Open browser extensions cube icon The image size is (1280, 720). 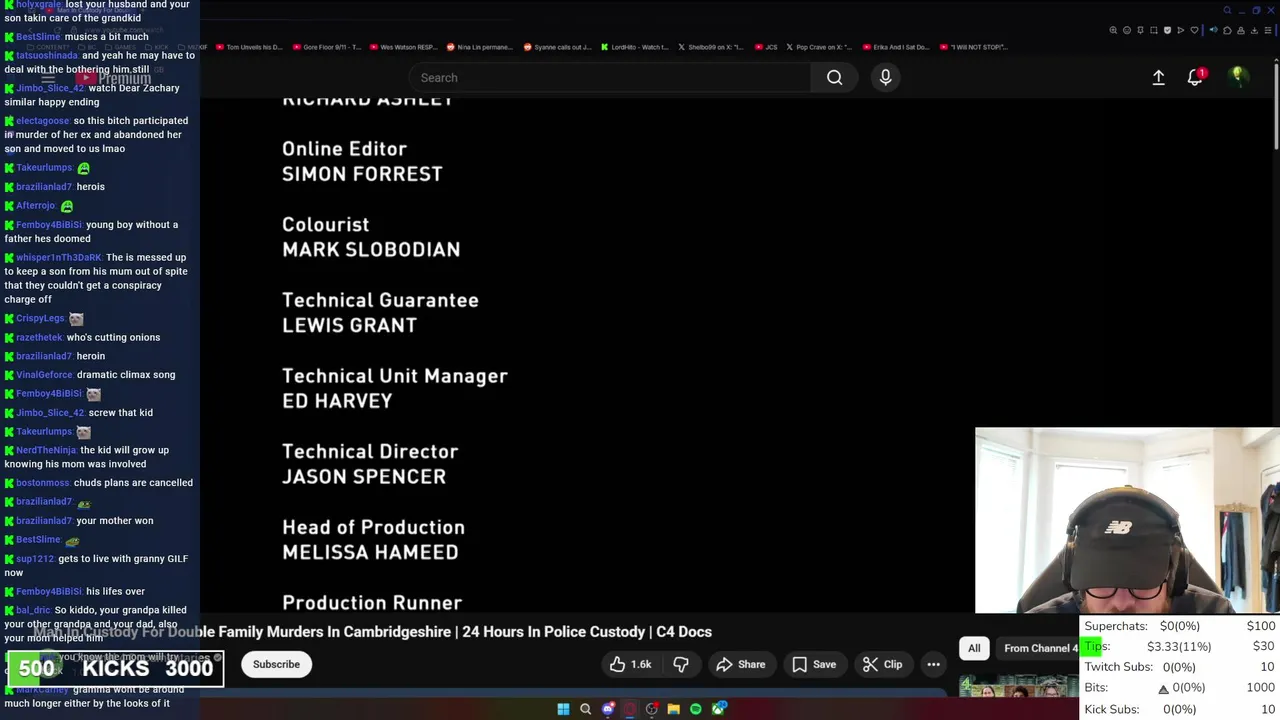pos(1227,30)
